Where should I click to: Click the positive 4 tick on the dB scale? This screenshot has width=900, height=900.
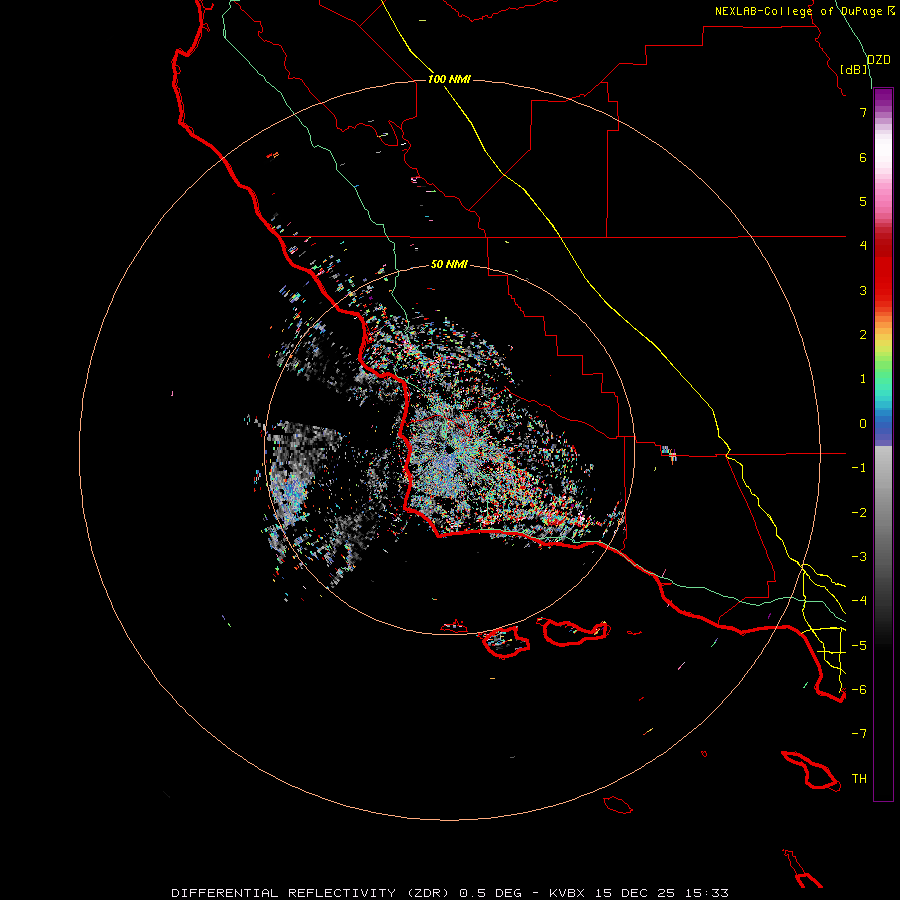(x=863, y=246)
